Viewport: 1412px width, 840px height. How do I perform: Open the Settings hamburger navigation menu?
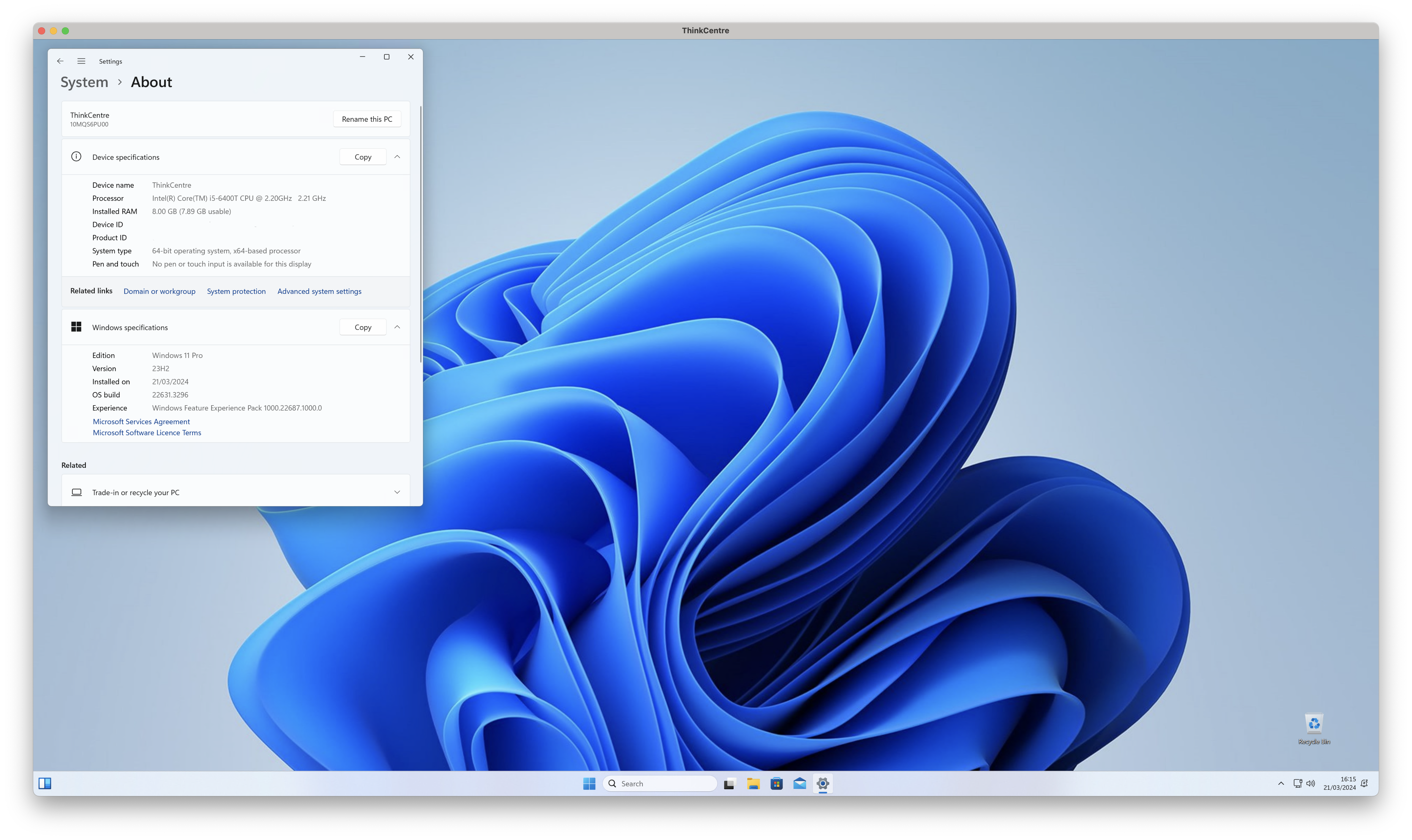81,61
